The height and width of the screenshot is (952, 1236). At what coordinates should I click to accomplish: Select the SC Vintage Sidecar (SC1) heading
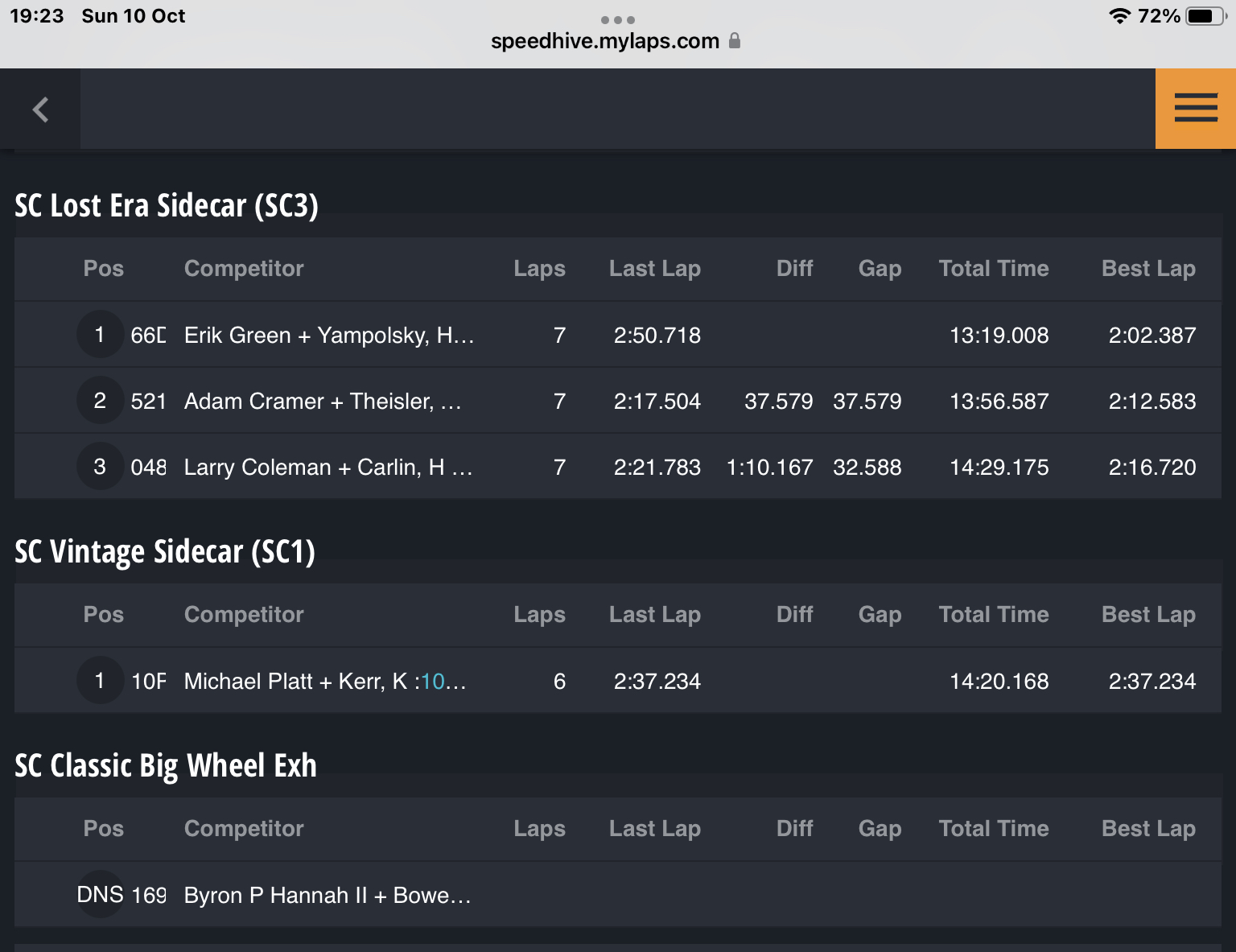coord(165,552)
